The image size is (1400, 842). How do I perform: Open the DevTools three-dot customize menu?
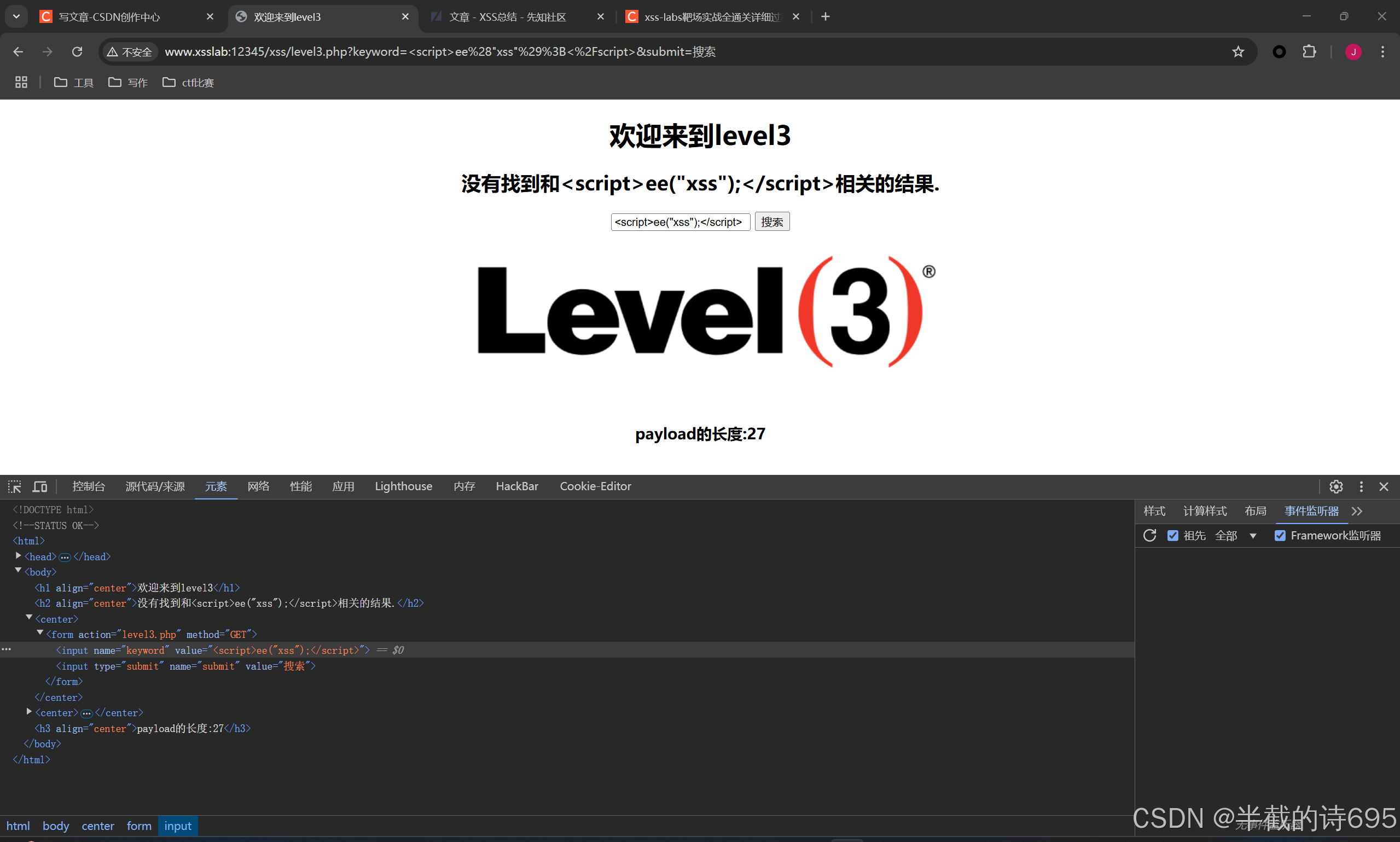coord(1361,486)
